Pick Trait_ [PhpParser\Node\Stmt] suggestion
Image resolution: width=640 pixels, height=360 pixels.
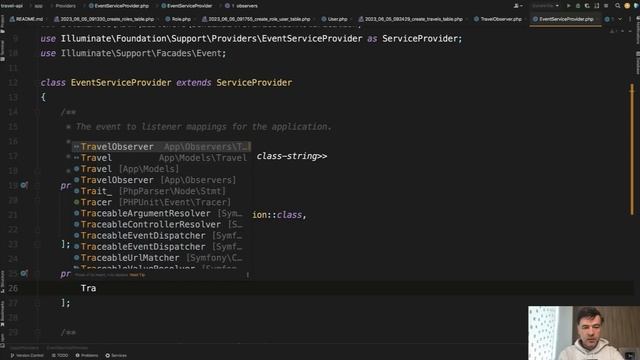161,191
